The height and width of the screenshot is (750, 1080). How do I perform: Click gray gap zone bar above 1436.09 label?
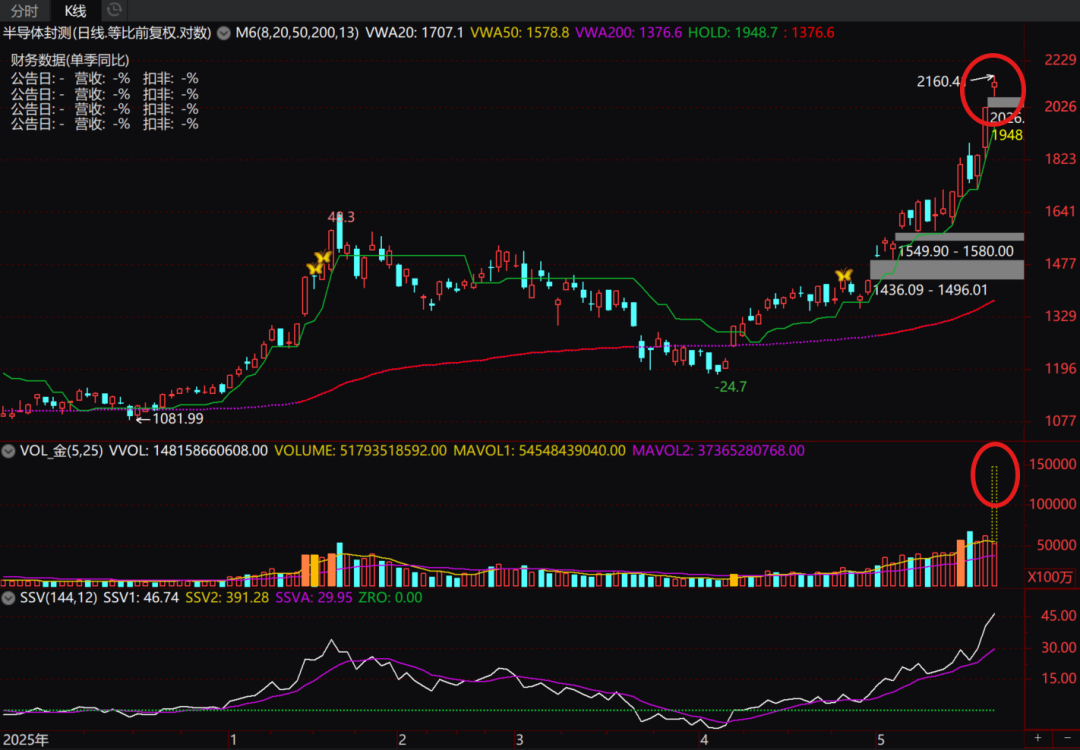pyautogui.click(x=947, y=269)
